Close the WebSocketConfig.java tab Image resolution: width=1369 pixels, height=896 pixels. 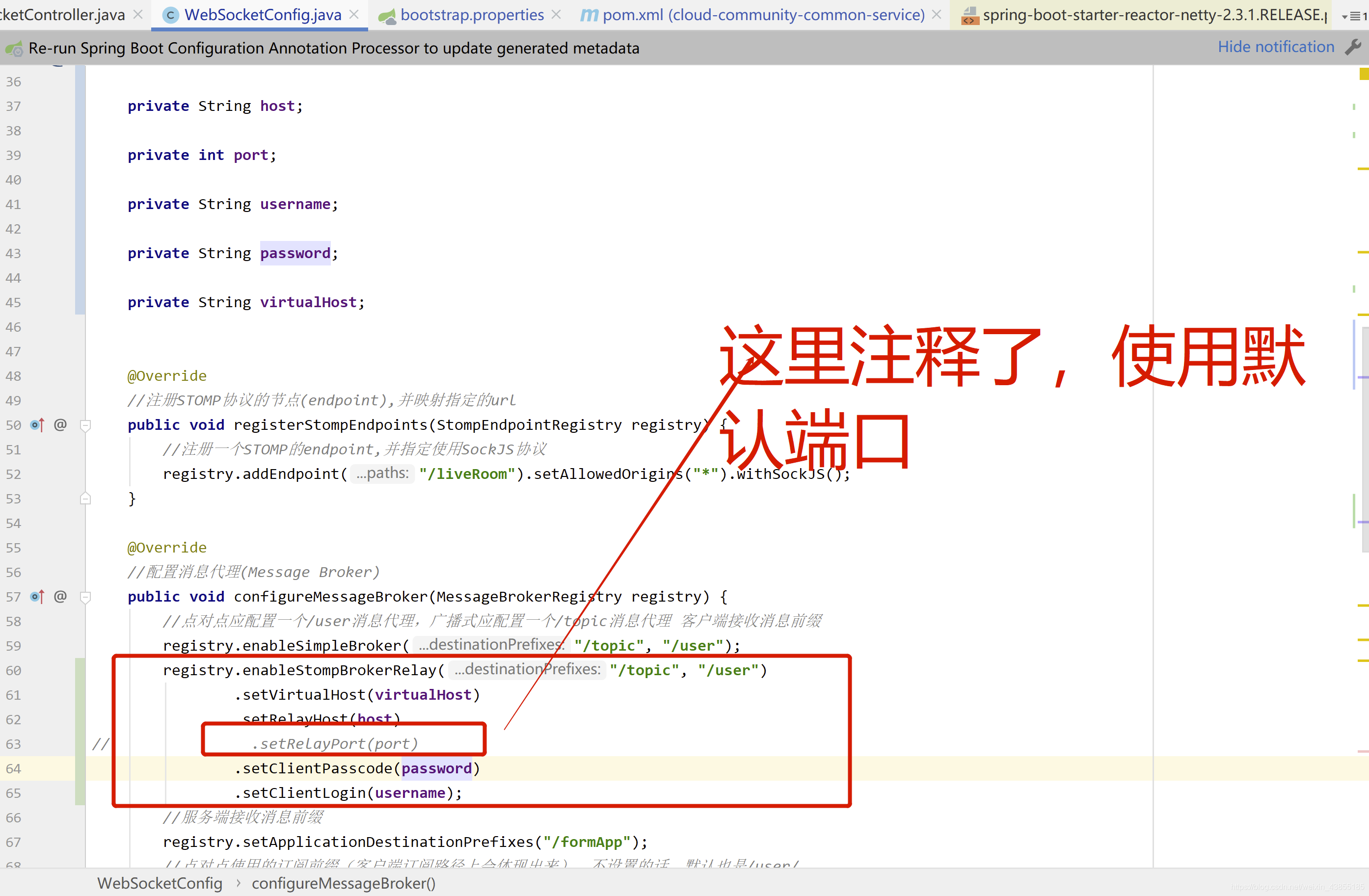[x=354, y=14]
